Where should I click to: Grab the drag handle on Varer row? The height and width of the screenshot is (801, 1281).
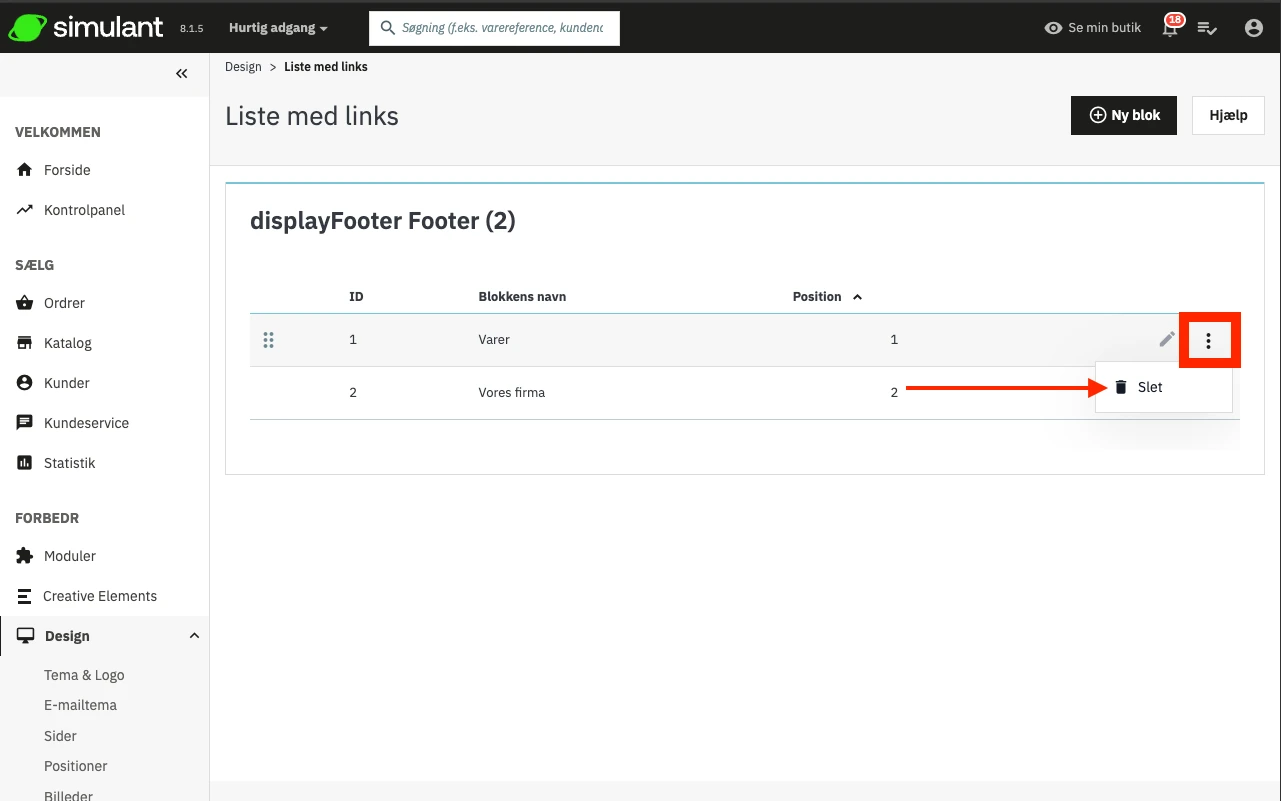[268, 340]
